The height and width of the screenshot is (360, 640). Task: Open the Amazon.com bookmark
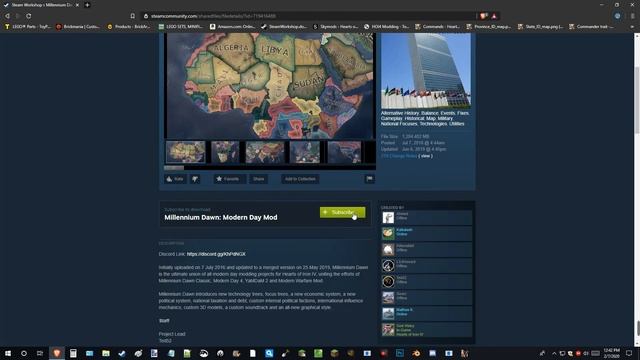pyautogui.click(x=232, y=27)
